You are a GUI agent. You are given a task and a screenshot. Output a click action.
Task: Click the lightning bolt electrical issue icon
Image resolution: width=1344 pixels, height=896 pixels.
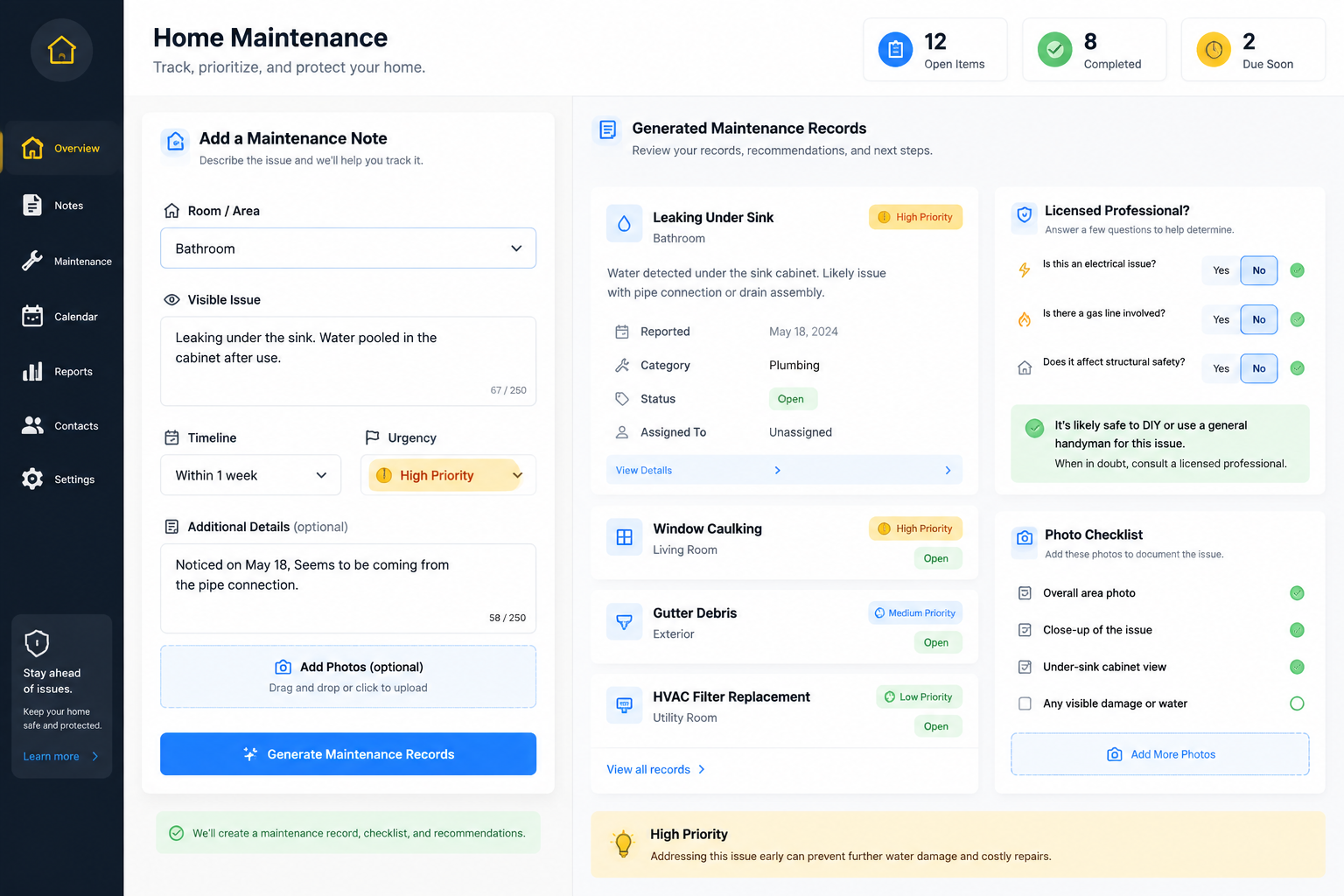pos(1024,270)
